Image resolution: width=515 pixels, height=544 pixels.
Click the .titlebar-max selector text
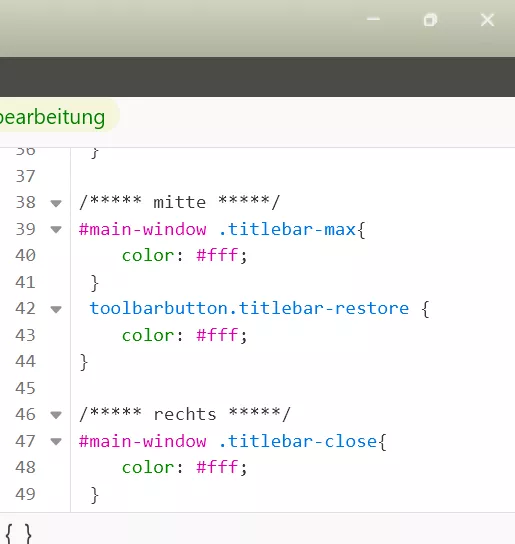[287, 229]
